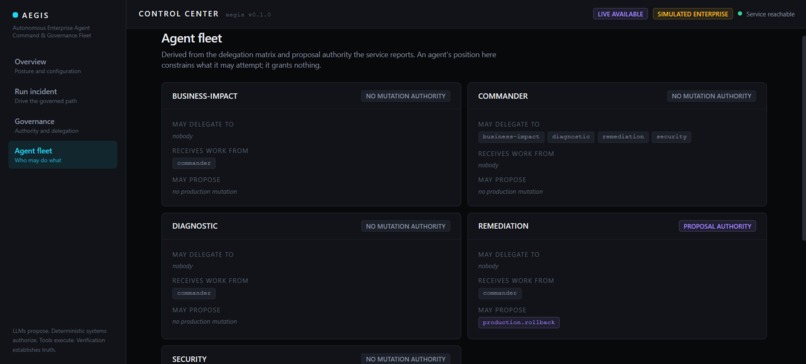
Task: Open the Run incident sidebar section
Action: (63, 96)
